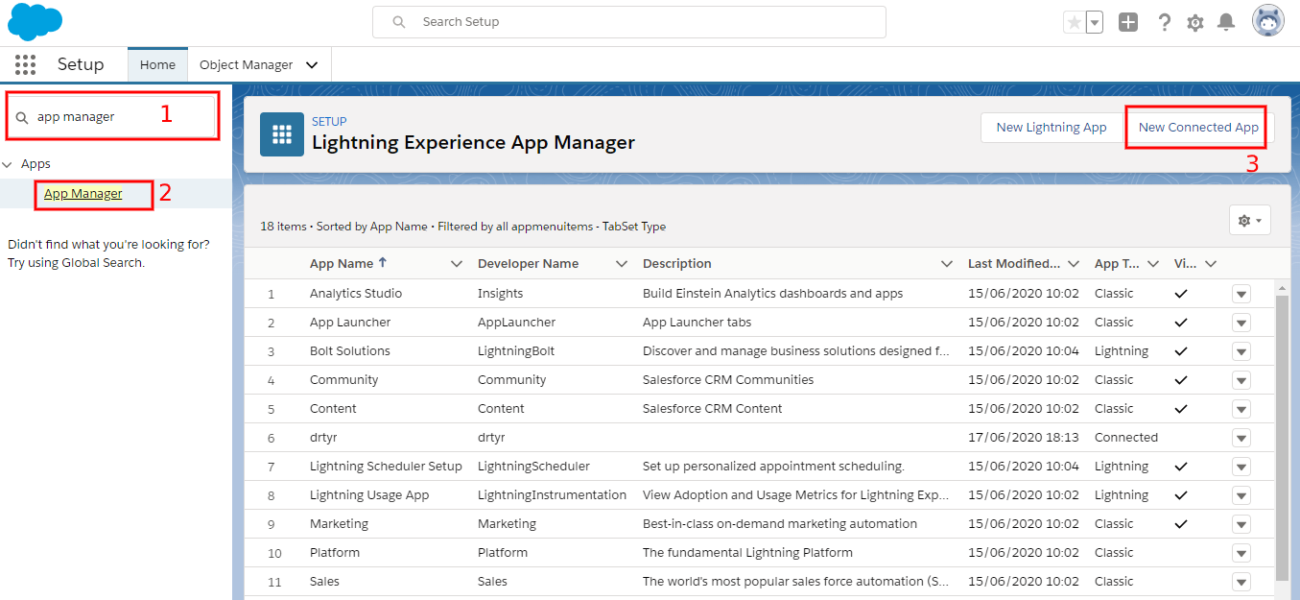
Task: Expand the row actions arrow for drtyr
Action: 1241,437
